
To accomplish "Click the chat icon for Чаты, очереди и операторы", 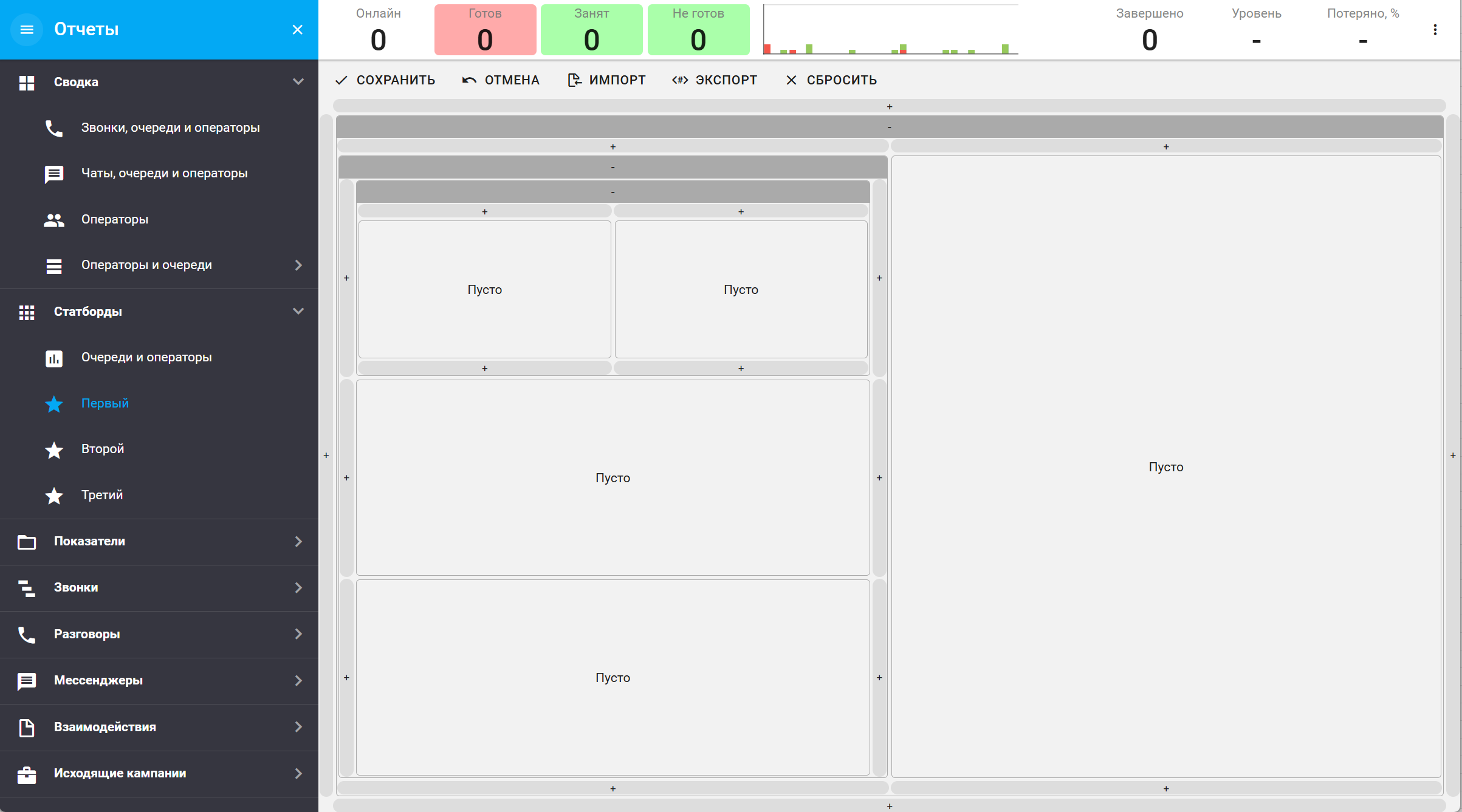I will coord(54,174).
